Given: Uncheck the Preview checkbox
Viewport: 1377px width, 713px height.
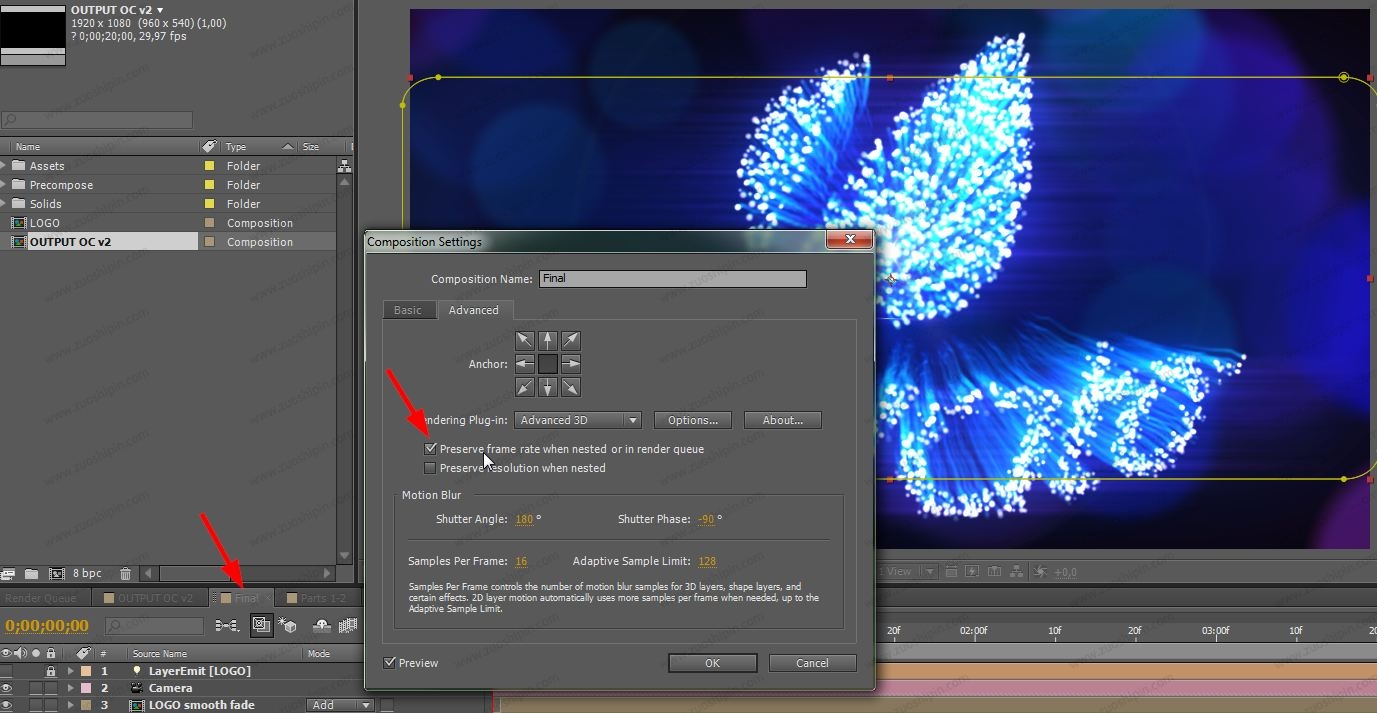Looking at the screenshot, I should tap(390, 663).
